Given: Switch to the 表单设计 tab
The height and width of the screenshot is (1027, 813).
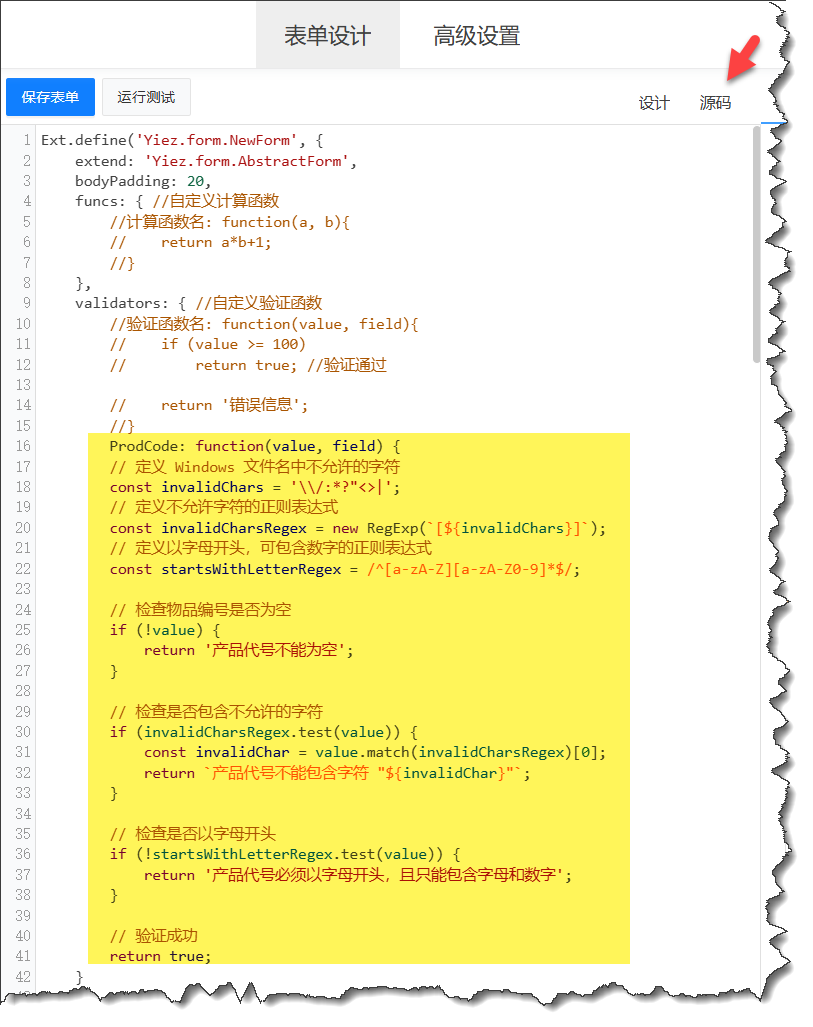Looking at the screenshot, I should (327, 36).
